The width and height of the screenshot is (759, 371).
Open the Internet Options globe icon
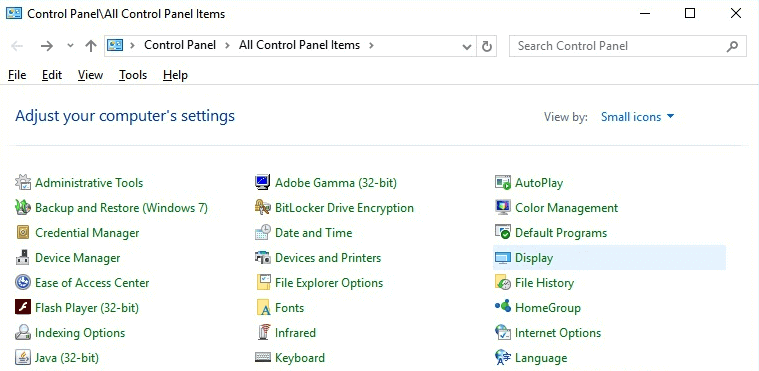tap(503, 333)
